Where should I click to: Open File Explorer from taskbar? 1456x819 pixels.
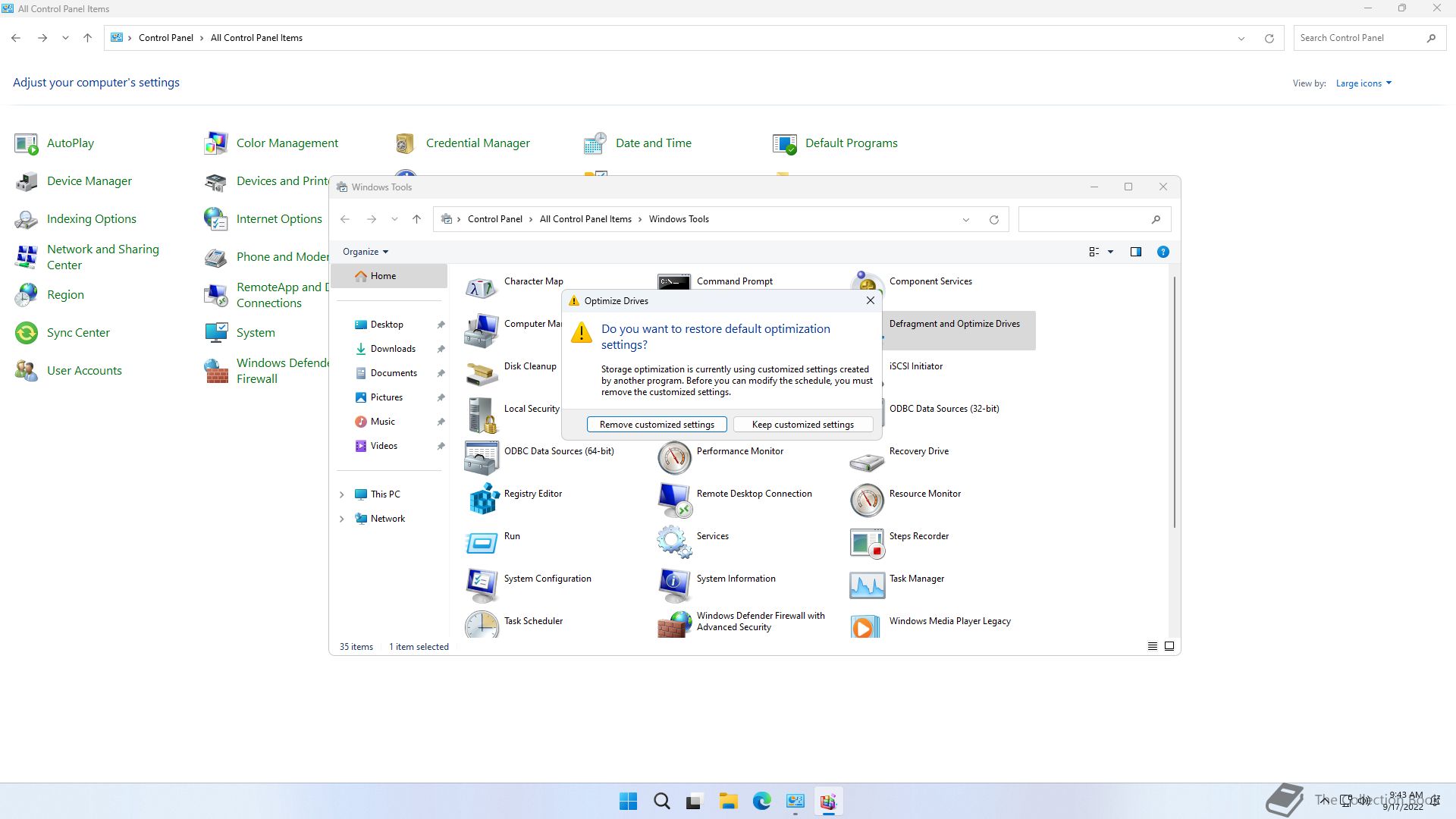tap(728, 802)
